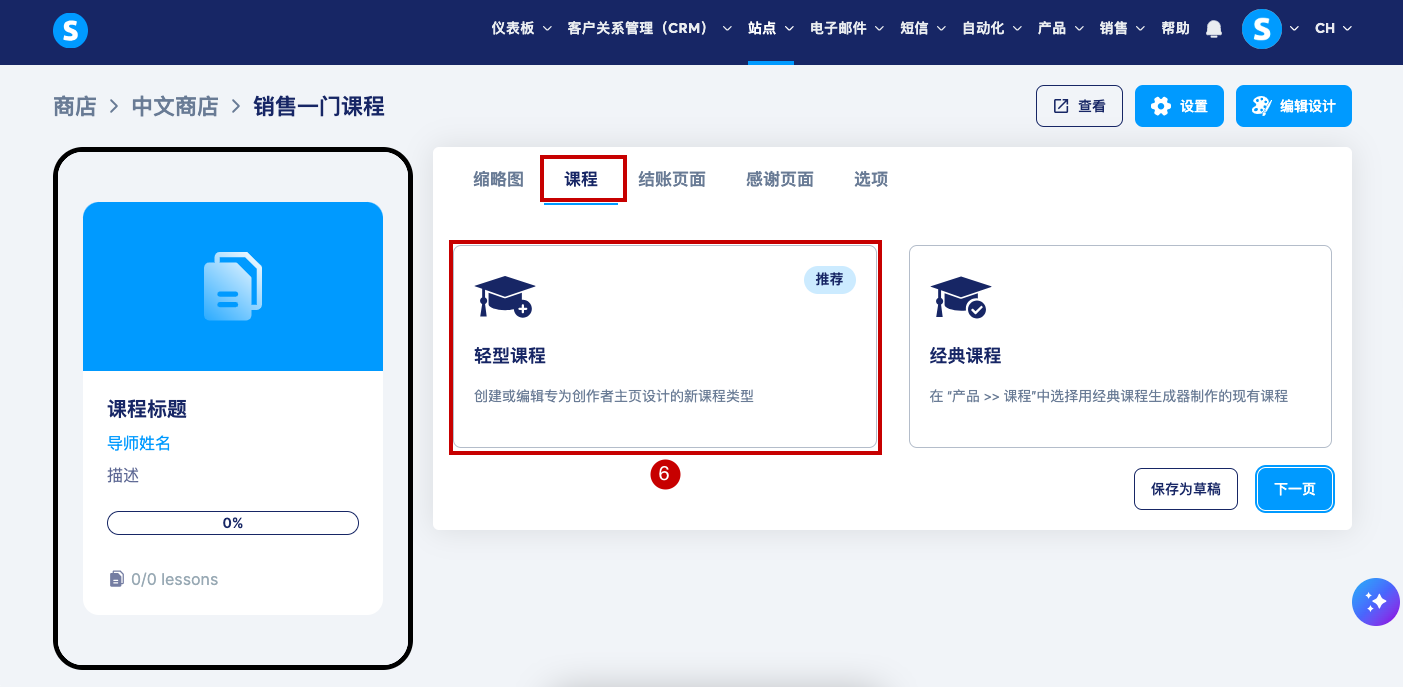Switch language via the CH dropdown

coord(1333,28)
